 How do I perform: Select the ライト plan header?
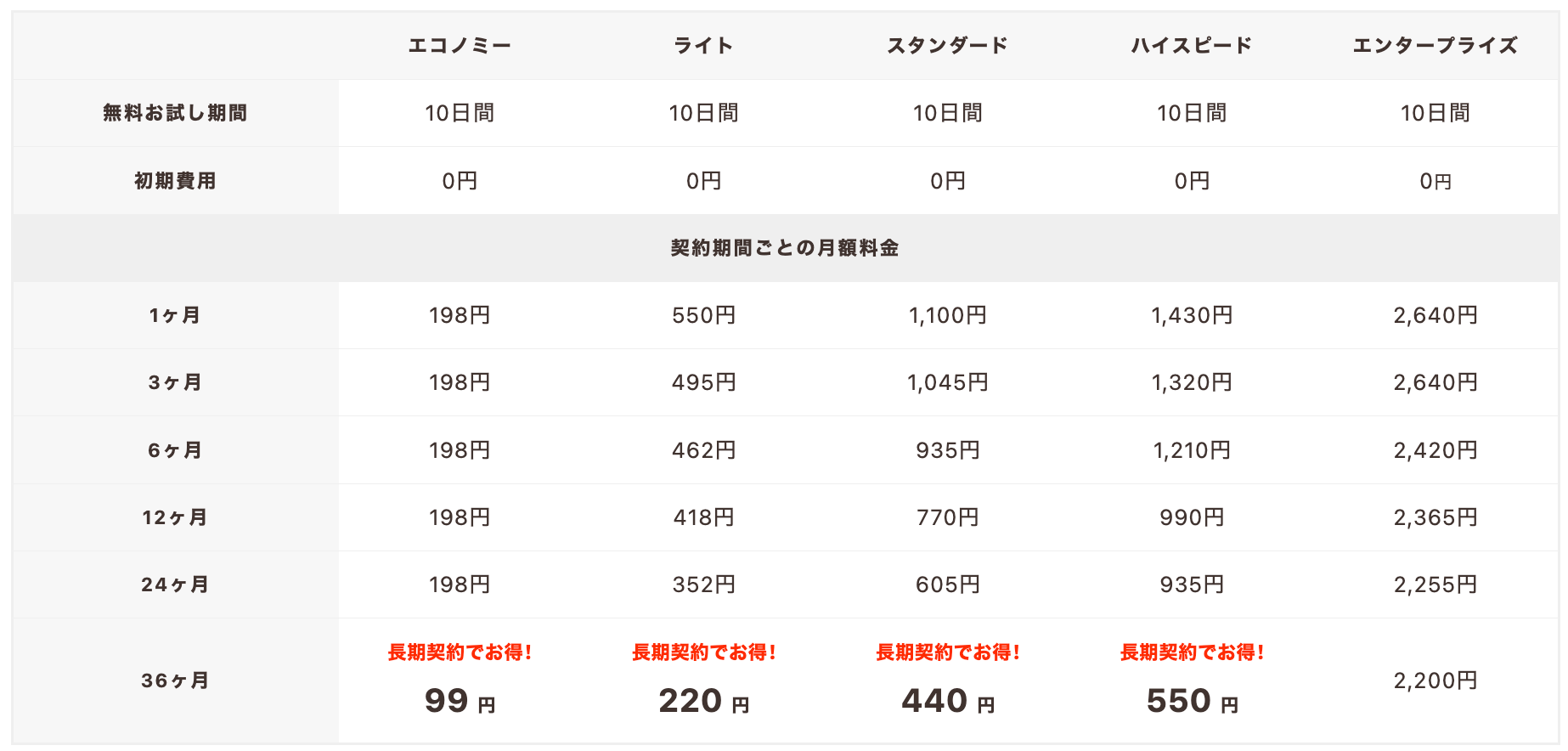(x=703, y=46)
